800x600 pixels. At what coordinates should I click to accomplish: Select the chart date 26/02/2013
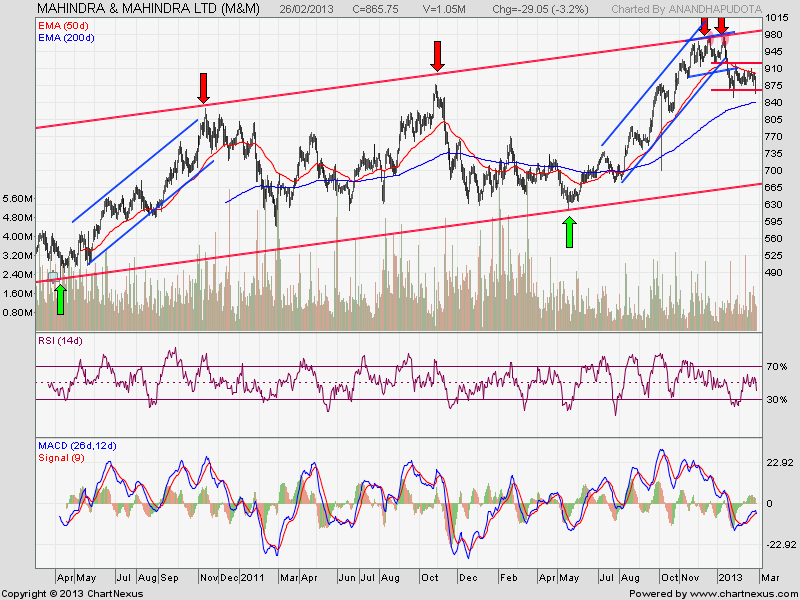click(306, 9)
